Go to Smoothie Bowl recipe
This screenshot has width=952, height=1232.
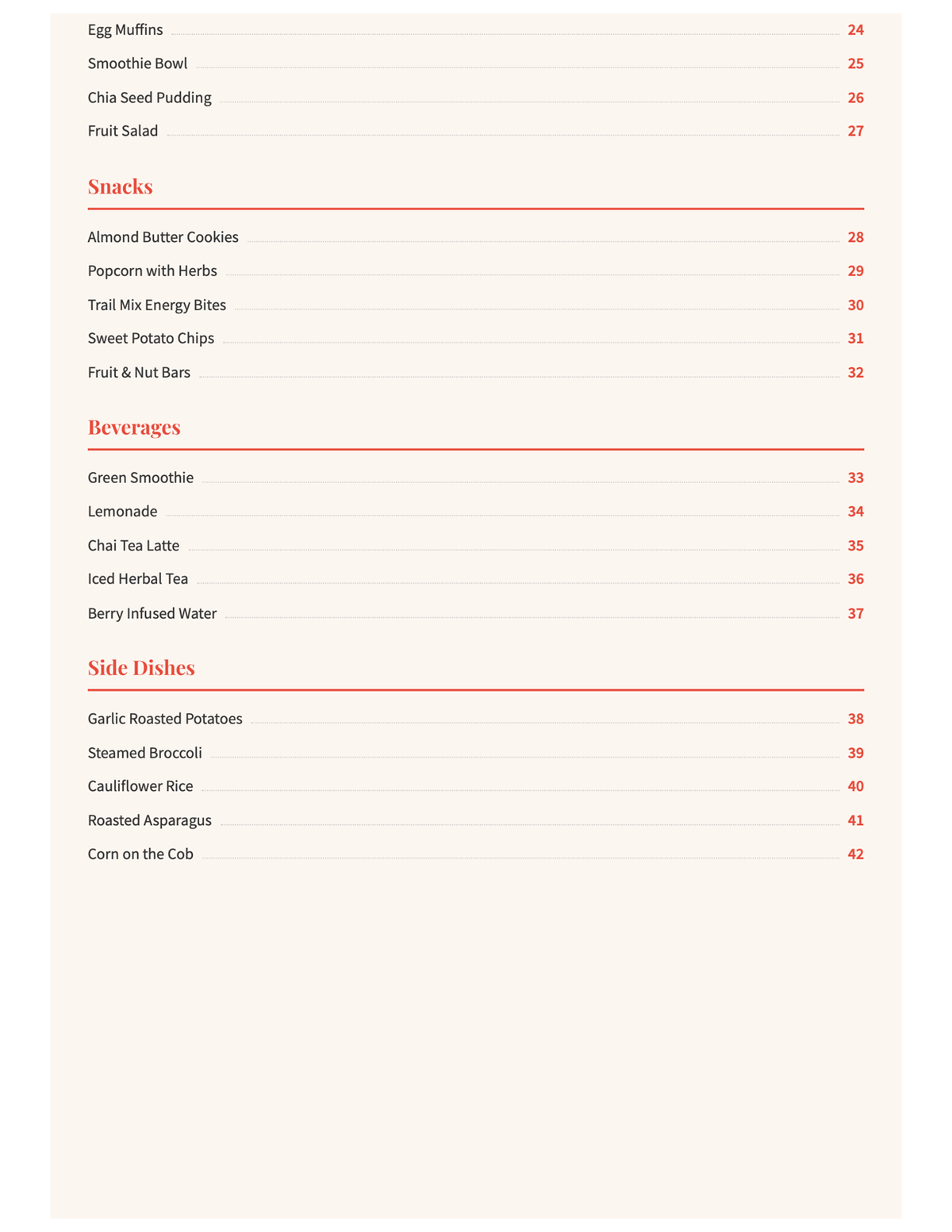[x=475, y=63]
